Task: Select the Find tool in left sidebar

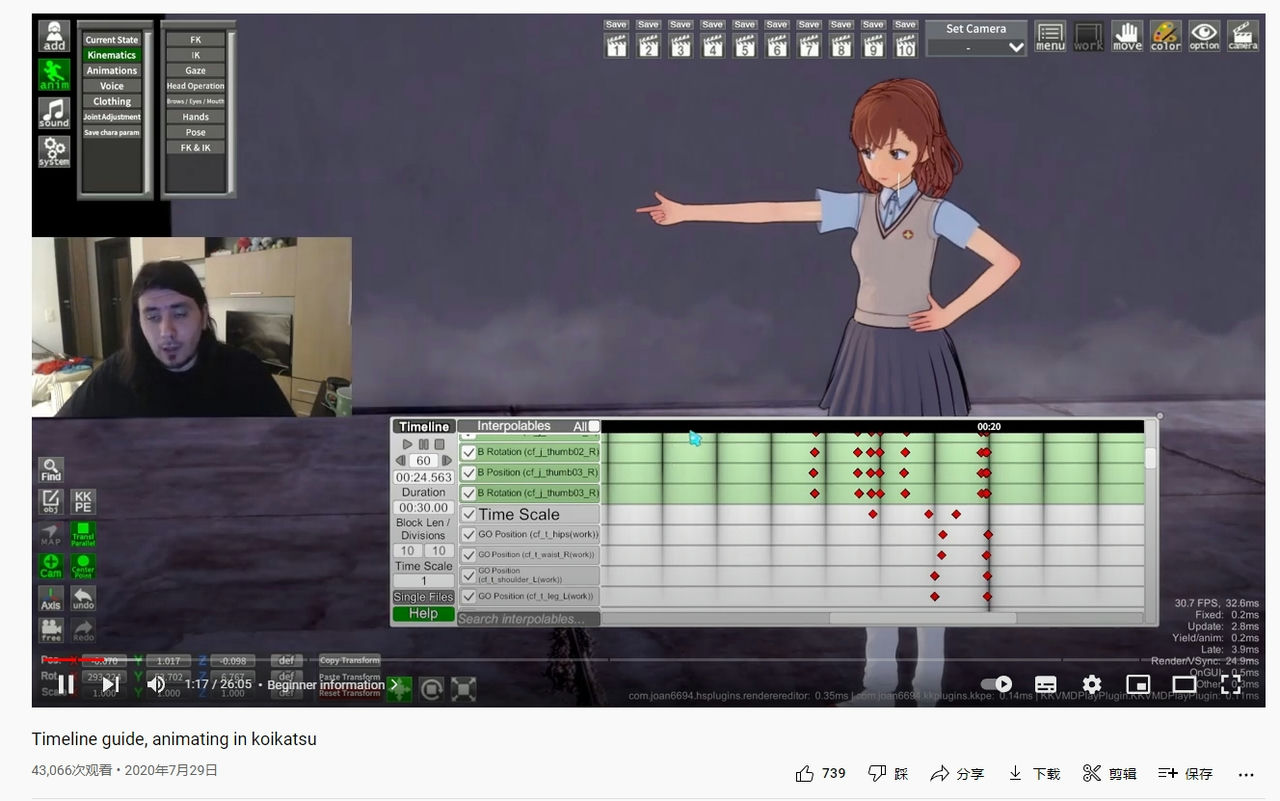Action: click(50, 469)
